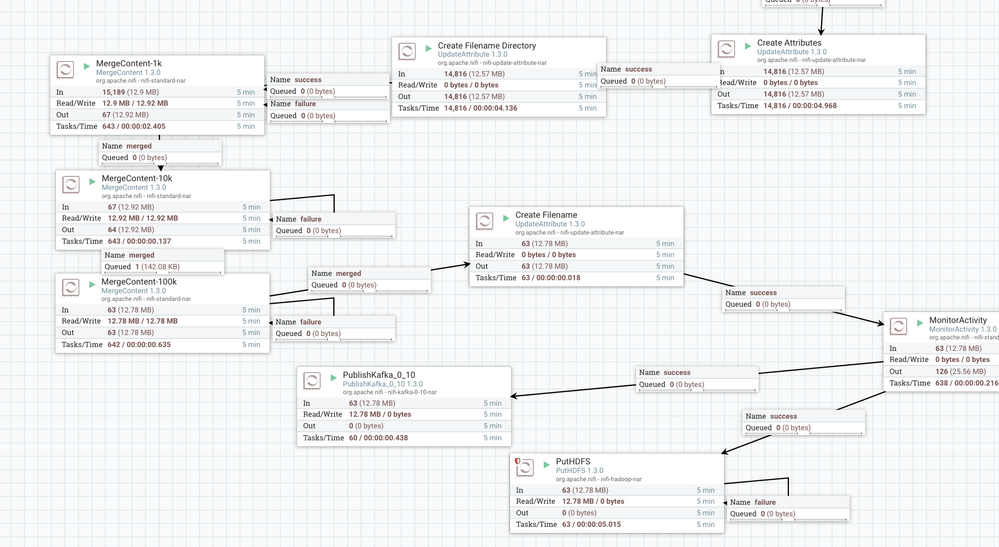Select failure connection of MergeContent-100k
999x547 pixels.
point(334,328)
